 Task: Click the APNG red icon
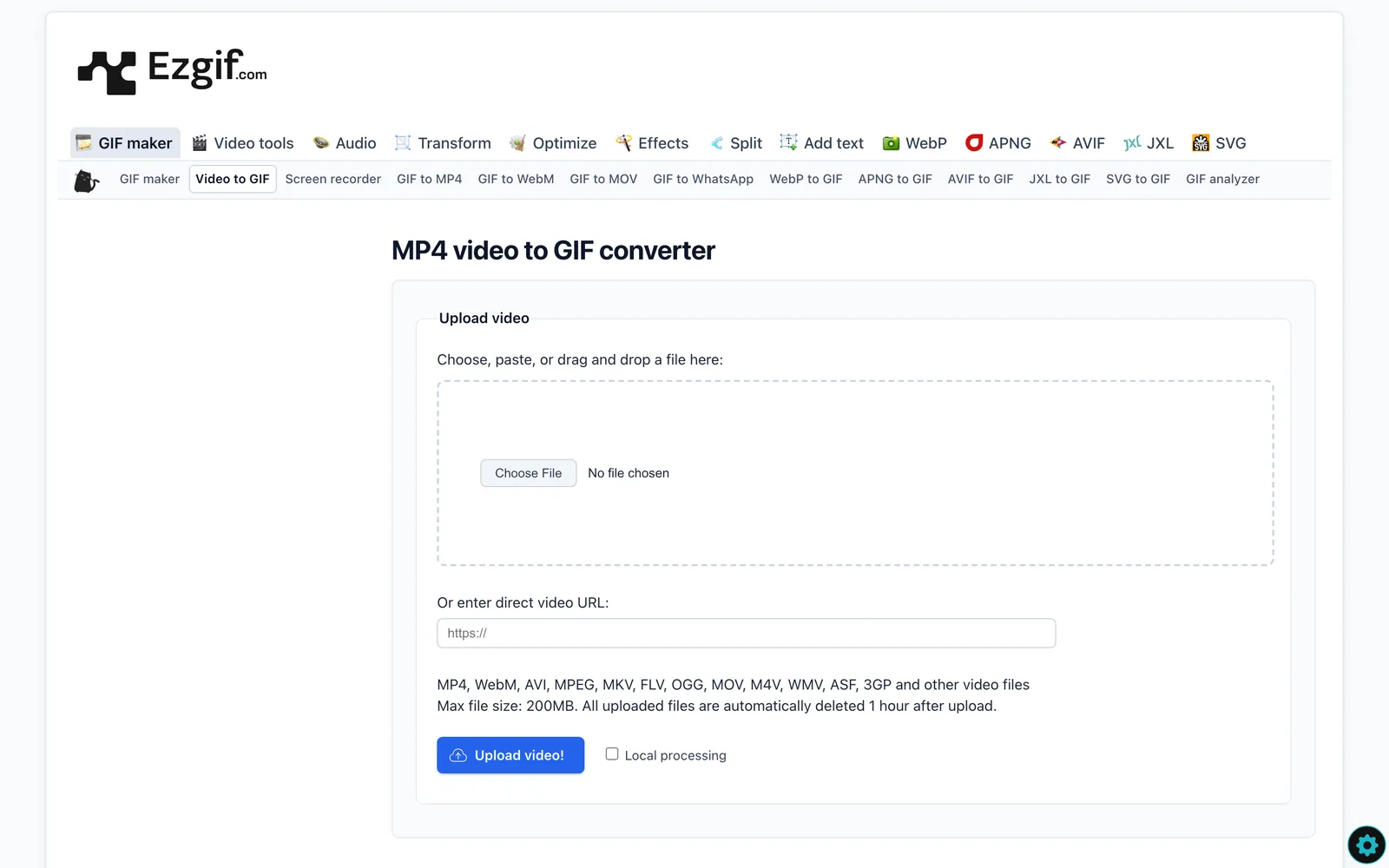click(x=974, y=142)
